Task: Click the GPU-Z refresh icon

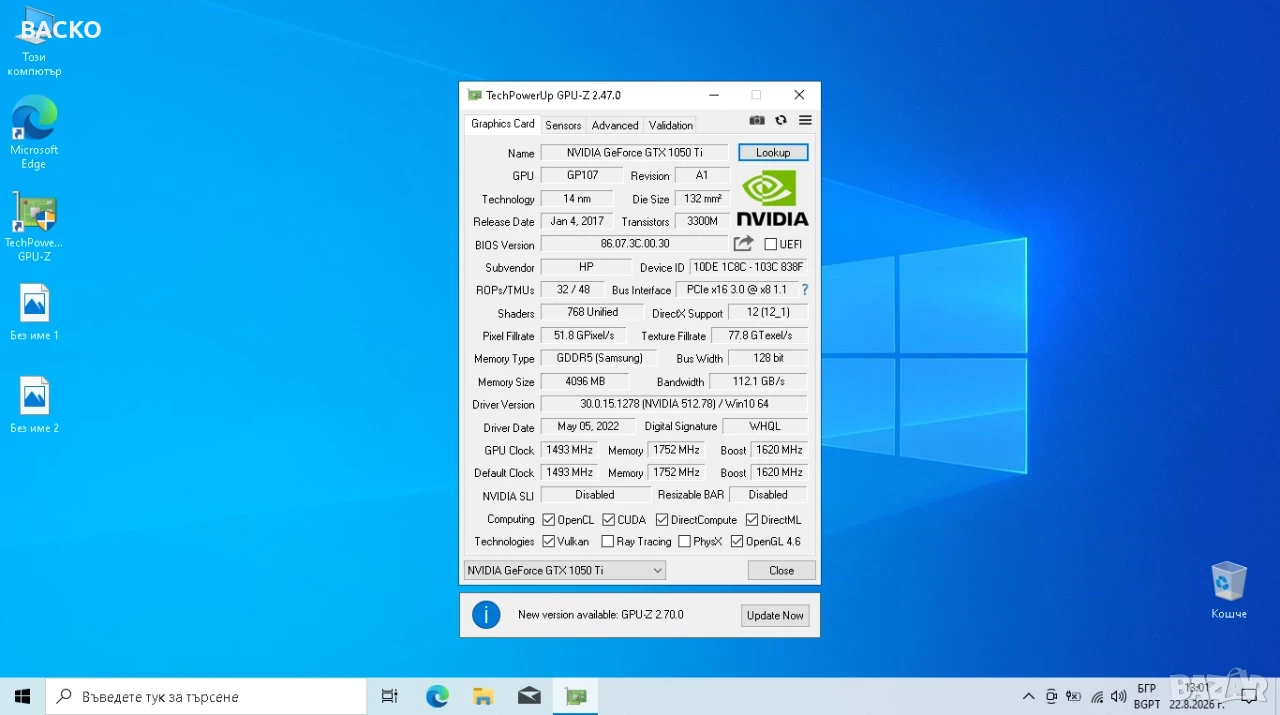Action: pyautogui.click(x=781, y=120)
